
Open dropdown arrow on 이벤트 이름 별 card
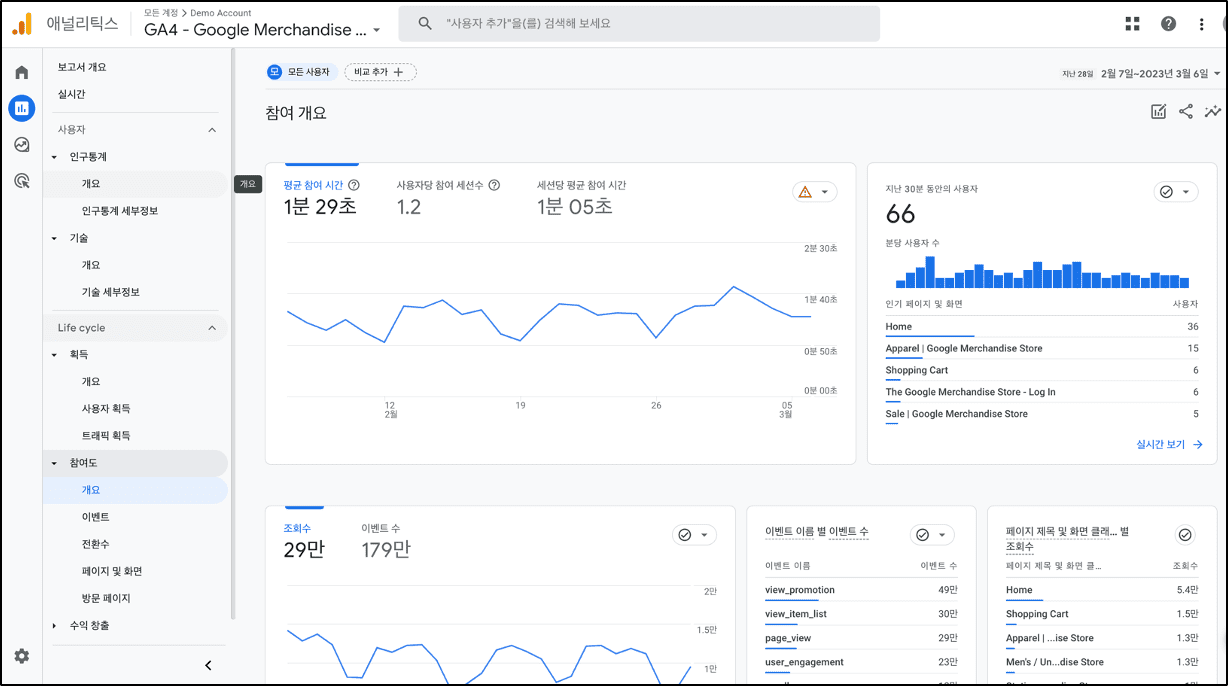[942, 535]
